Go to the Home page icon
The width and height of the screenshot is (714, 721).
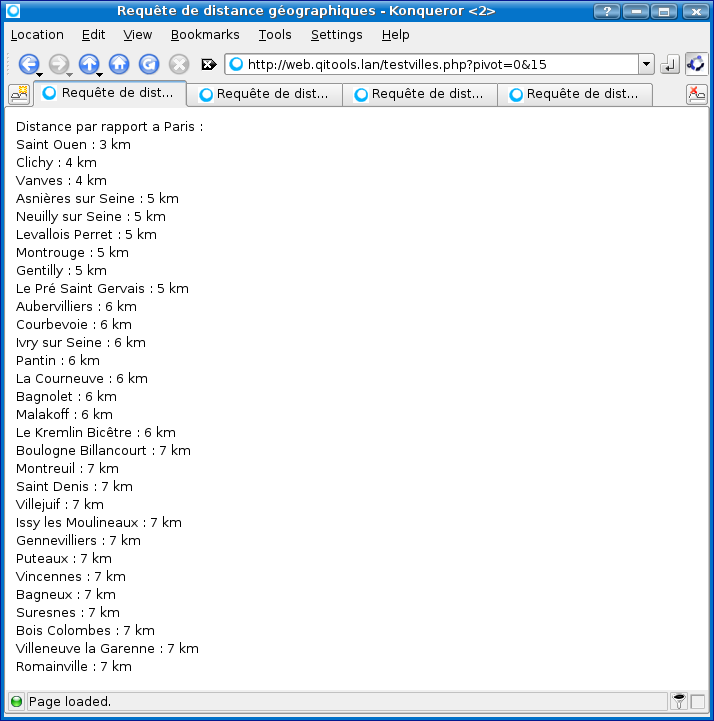(x=119, y=64)
